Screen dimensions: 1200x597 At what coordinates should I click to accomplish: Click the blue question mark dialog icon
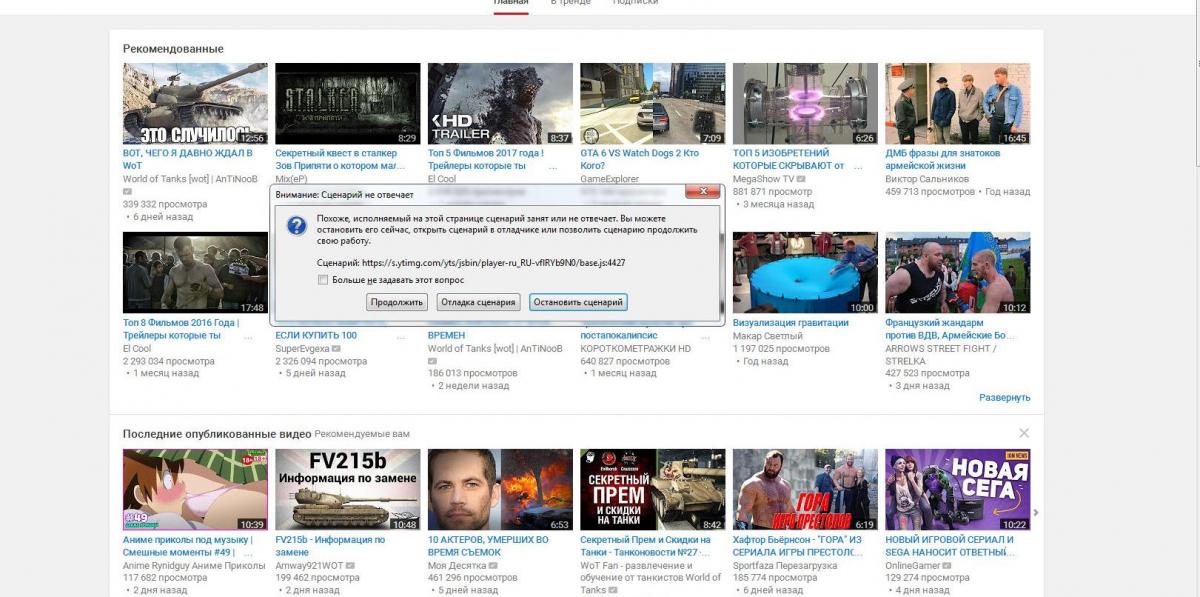tap(296, 227)
